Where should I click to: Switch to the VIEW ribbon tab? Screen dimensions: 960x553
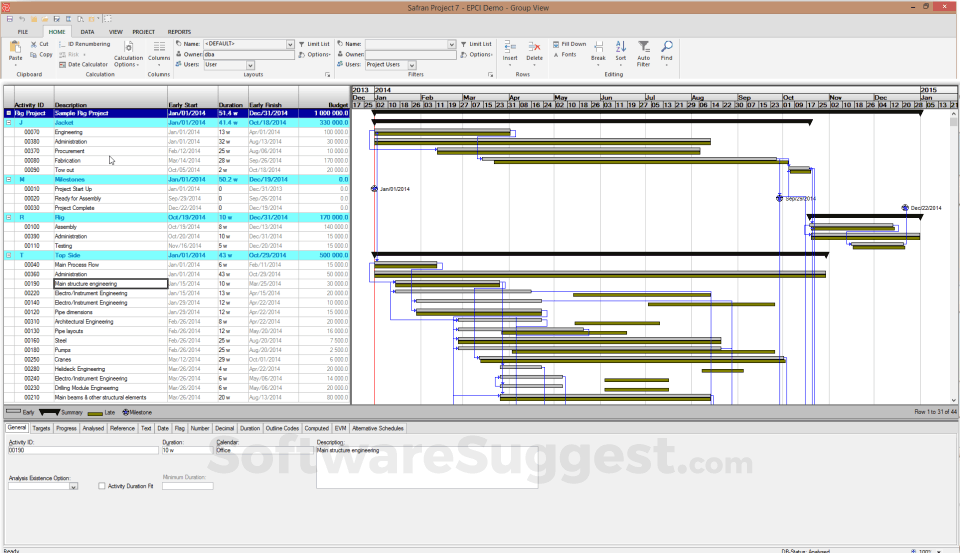point(116,32)
